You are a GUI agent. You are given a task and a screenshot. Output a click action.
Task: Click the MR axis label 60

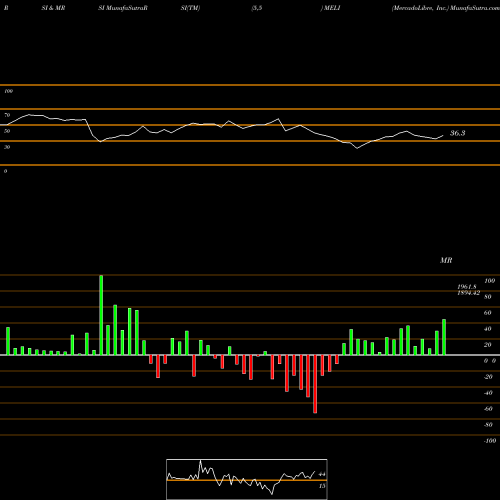(488, 313)
